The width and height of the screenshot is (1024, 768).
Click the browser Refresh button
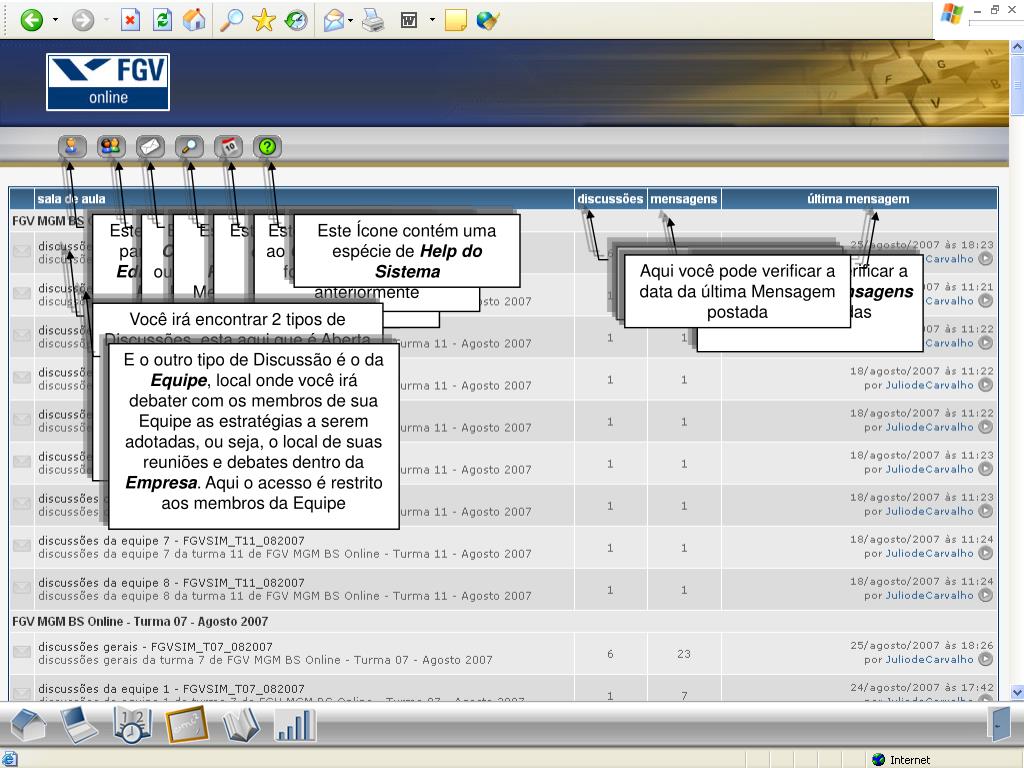[163, 20]
